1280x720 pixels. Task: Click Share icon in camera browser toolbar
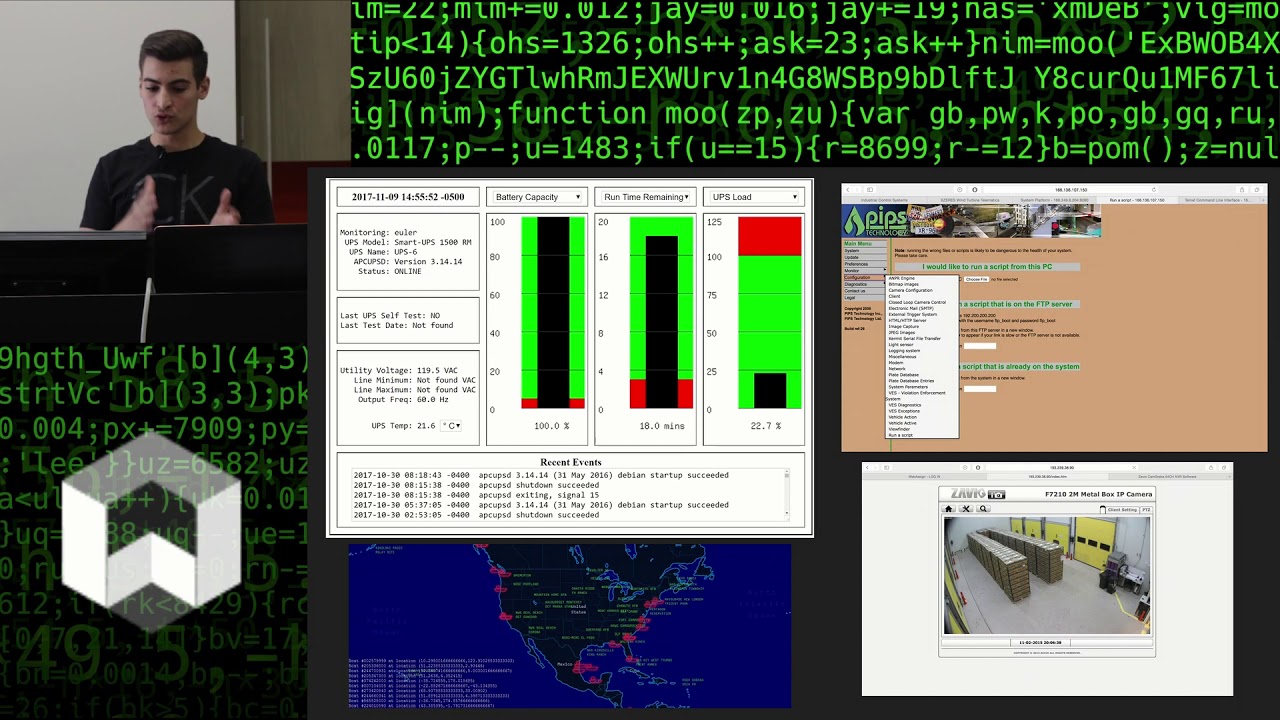pyautogui.click(x=1210, y=467)
